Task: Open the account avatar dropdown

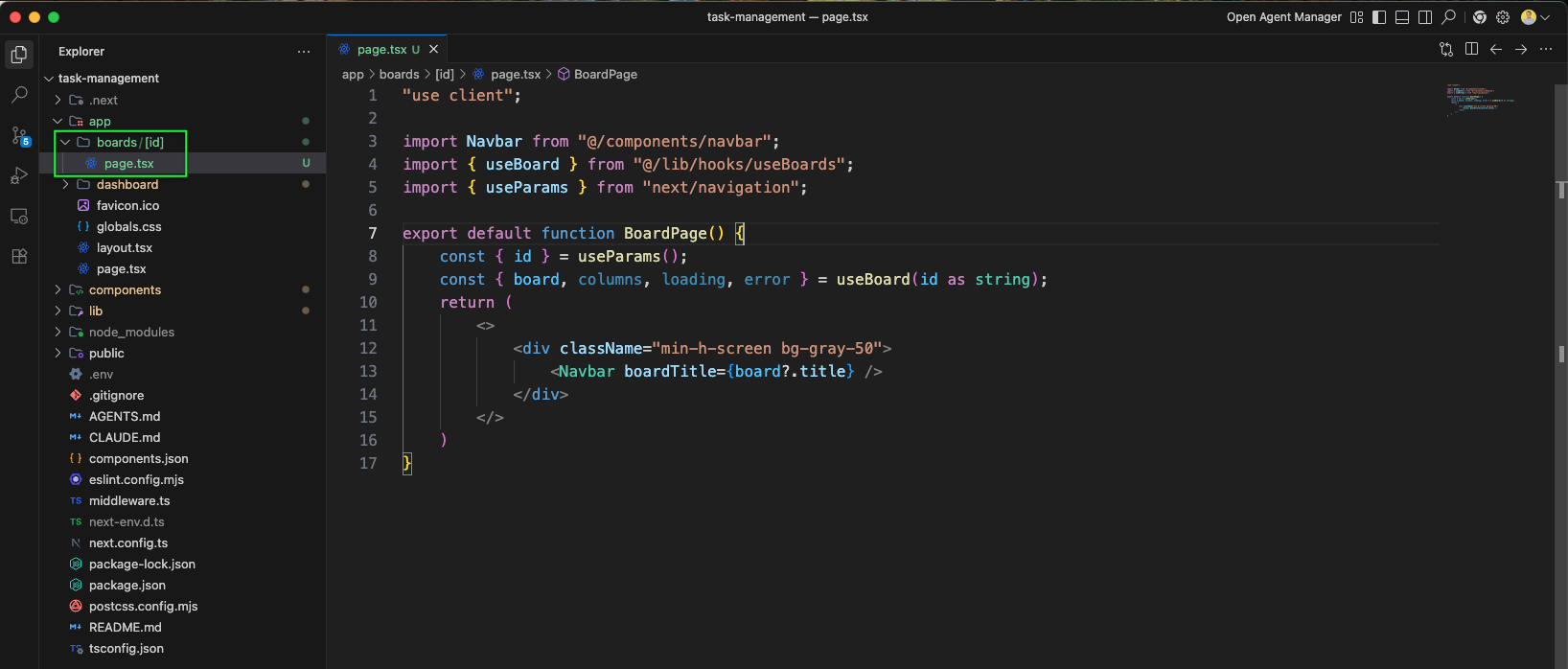Action: coord(1534,17)
